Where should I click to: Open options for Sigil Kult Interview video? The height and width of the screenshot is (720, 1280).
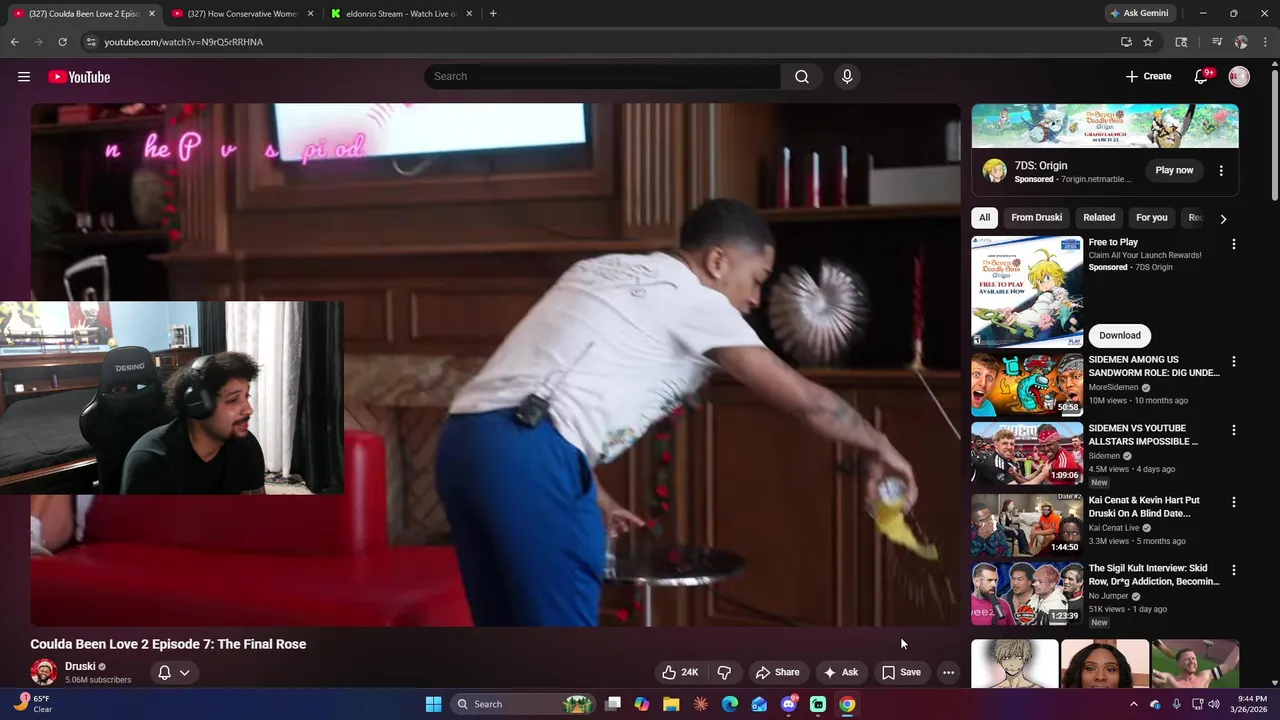[x=1233, y=570]
